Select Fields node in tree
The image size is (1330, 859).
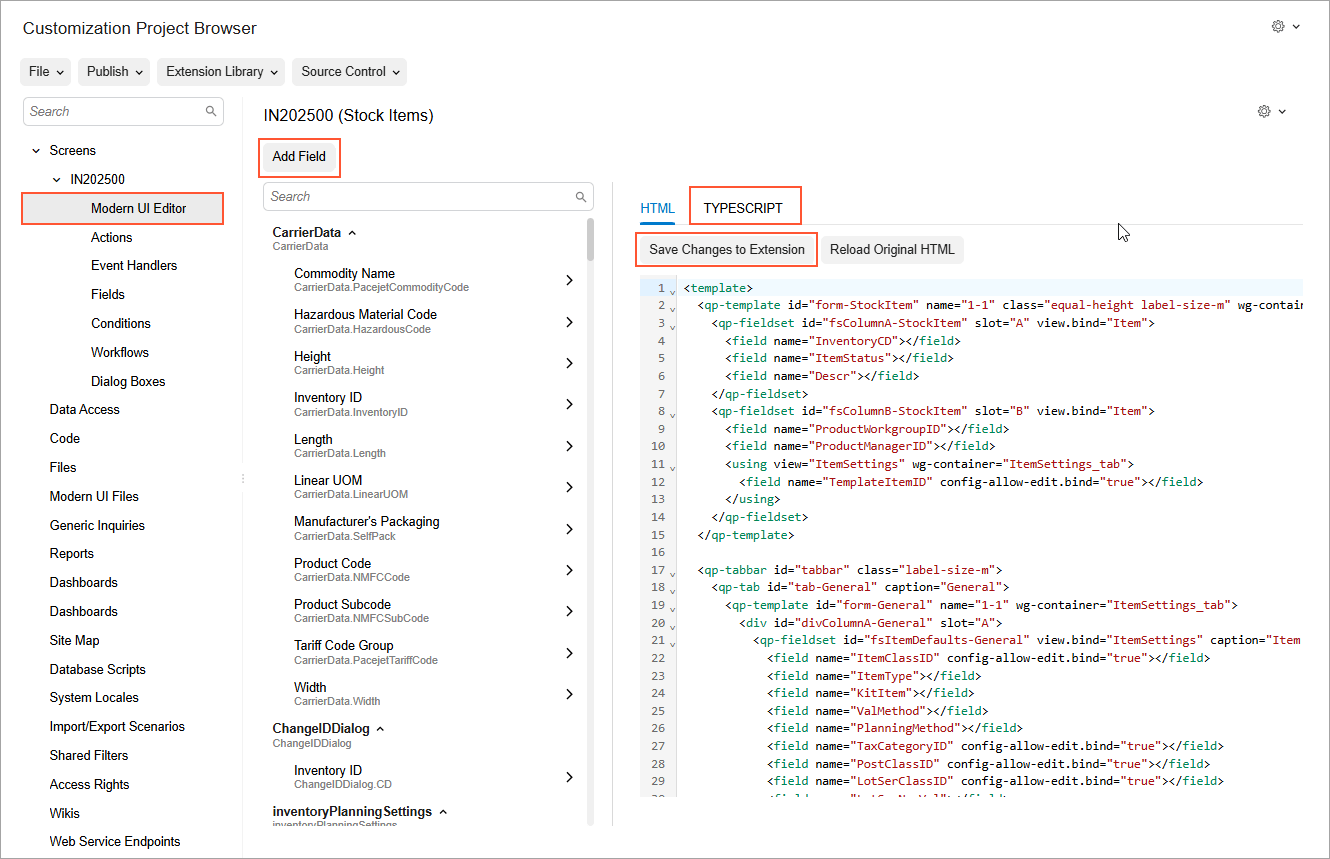(108, 295)
